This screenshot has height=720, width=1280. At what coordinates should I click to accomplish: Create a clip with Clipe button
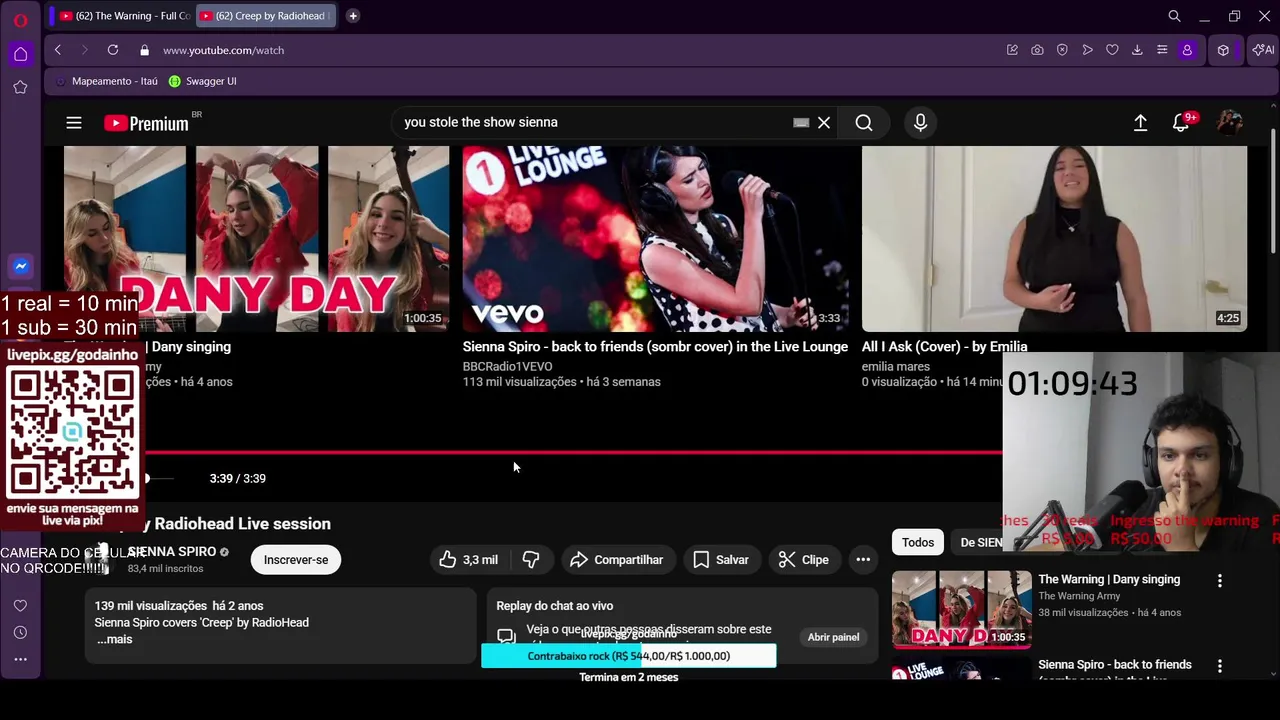803,560
